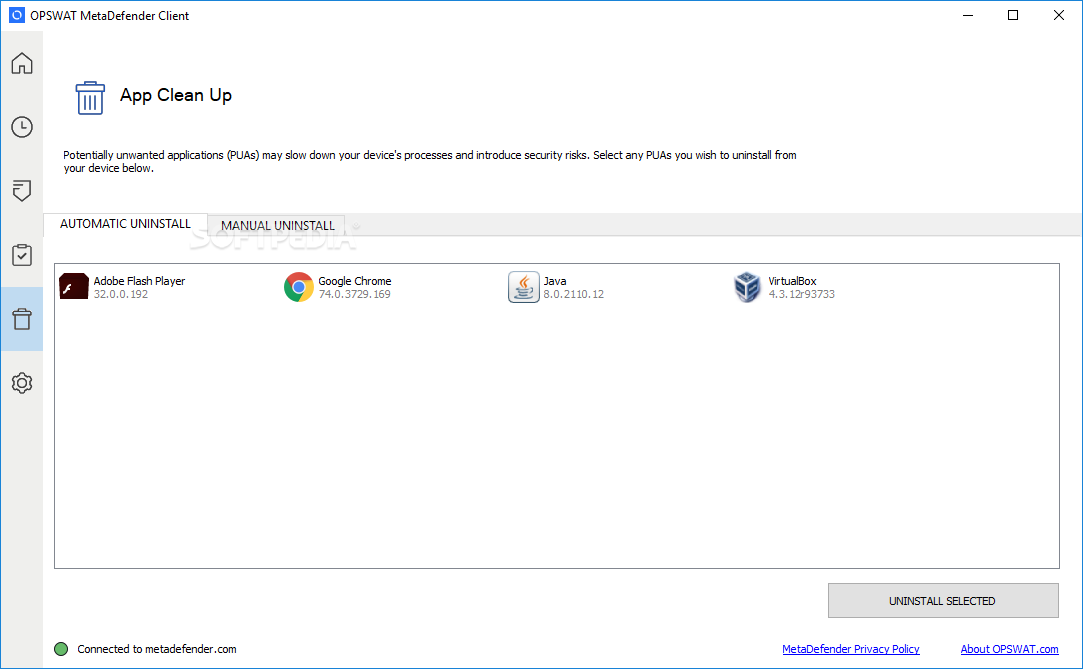The image size is (1083, 669).
Task: Click the Adobe Flash Player icon
Action: (74, 287)
